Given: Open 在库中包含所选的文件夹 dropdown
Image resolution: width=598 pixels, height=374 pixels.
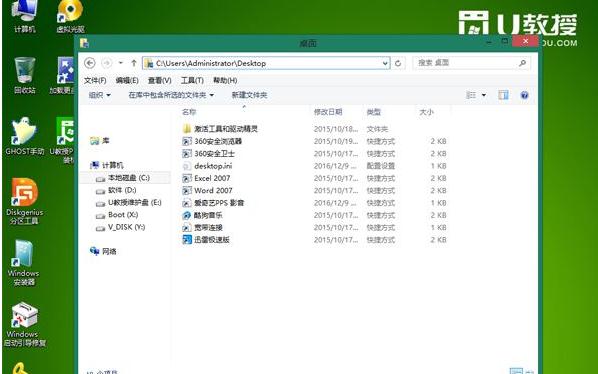Looking at the screenshot, I should click(171, 95).
